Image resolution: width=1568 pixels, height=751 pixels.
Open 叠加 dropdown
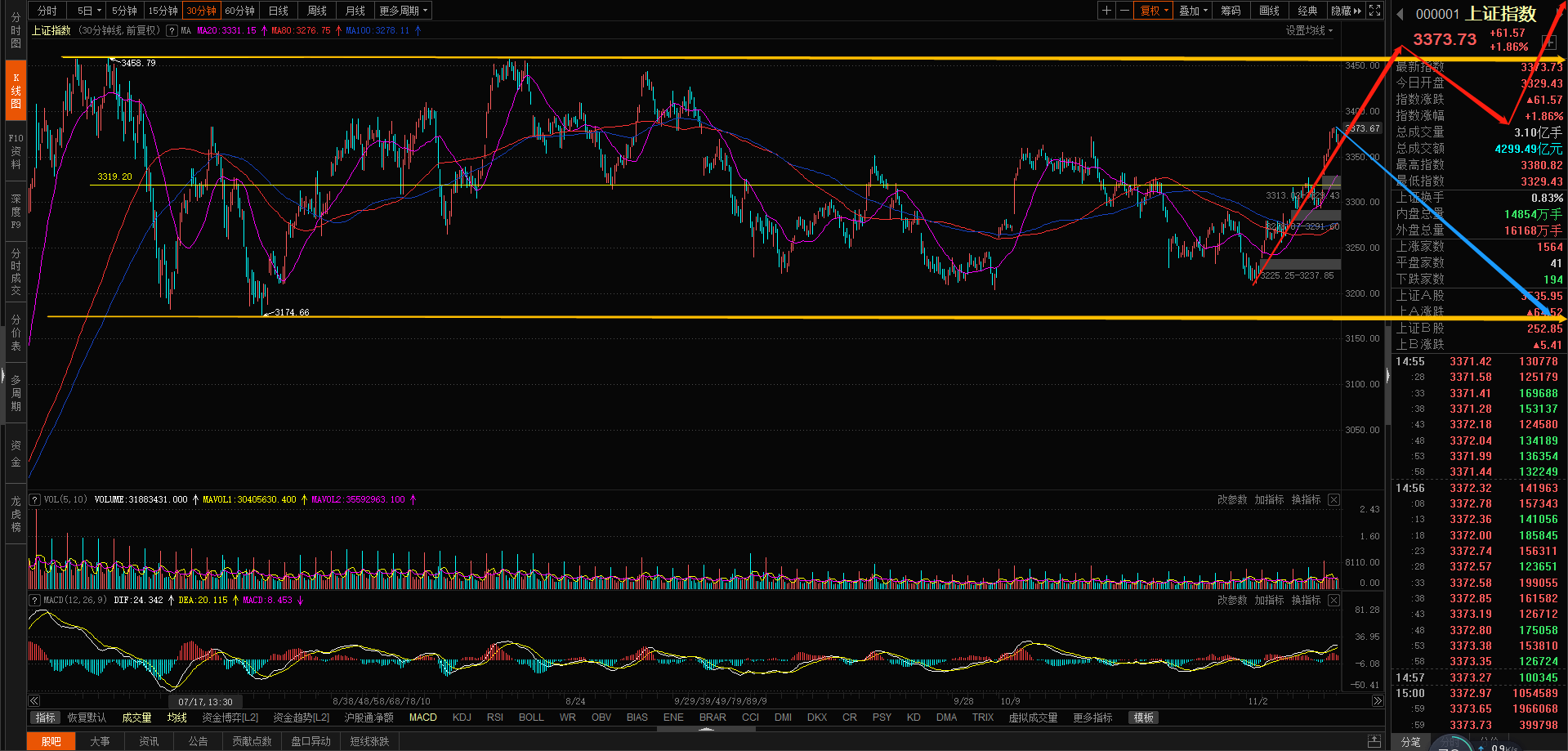pyautogui.click(x=1193, y=11)
